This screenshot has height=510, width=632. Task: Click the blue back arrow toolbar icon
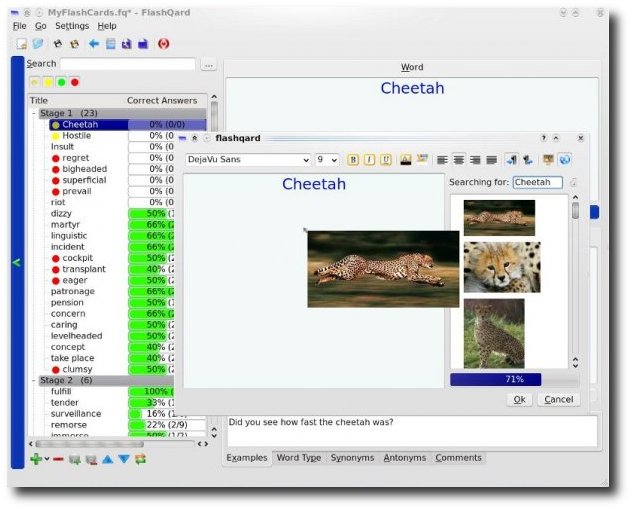[94, 44]
